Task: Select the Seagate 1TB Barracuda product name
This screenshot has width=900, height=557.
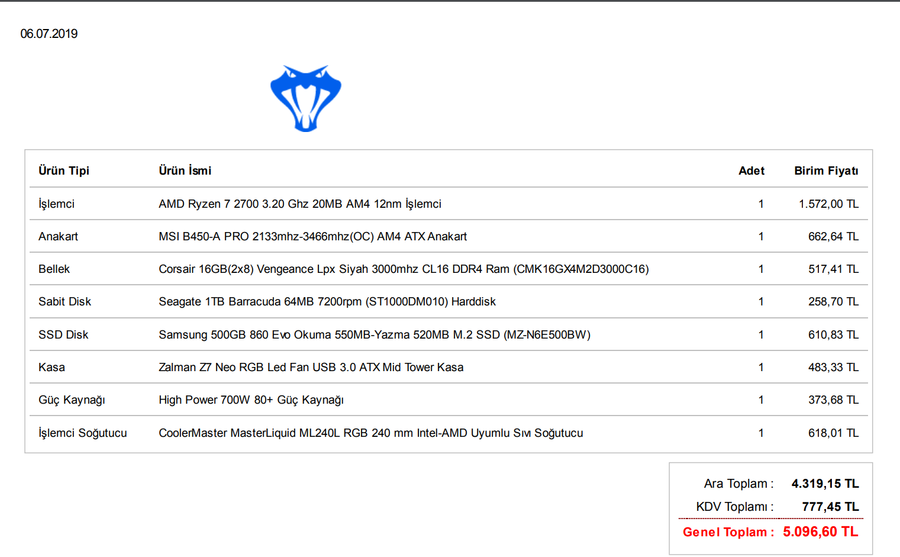Action: (x=327, y=302)
